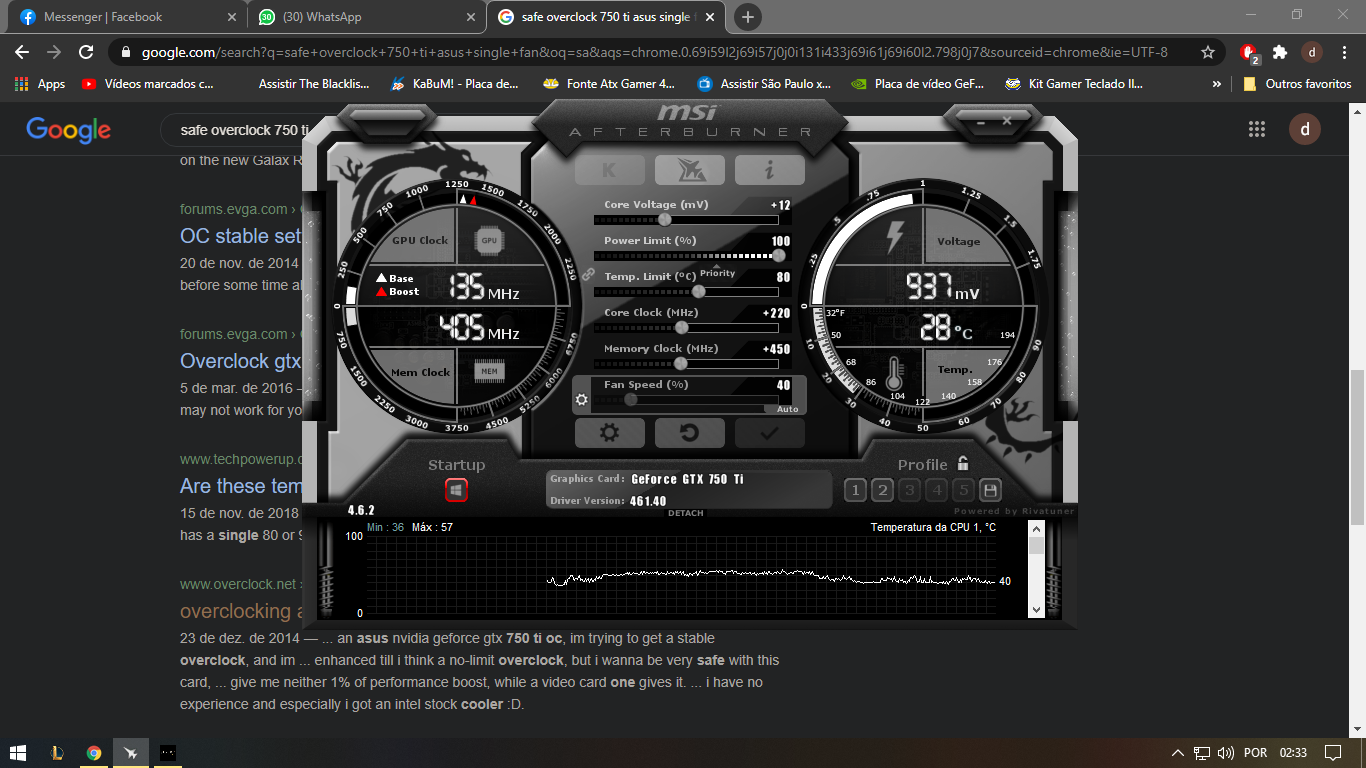Viewport: 1366px width, 768px height.
Task: Click Temp. Limit Priority marker
Action: click(x=717, y=273)
